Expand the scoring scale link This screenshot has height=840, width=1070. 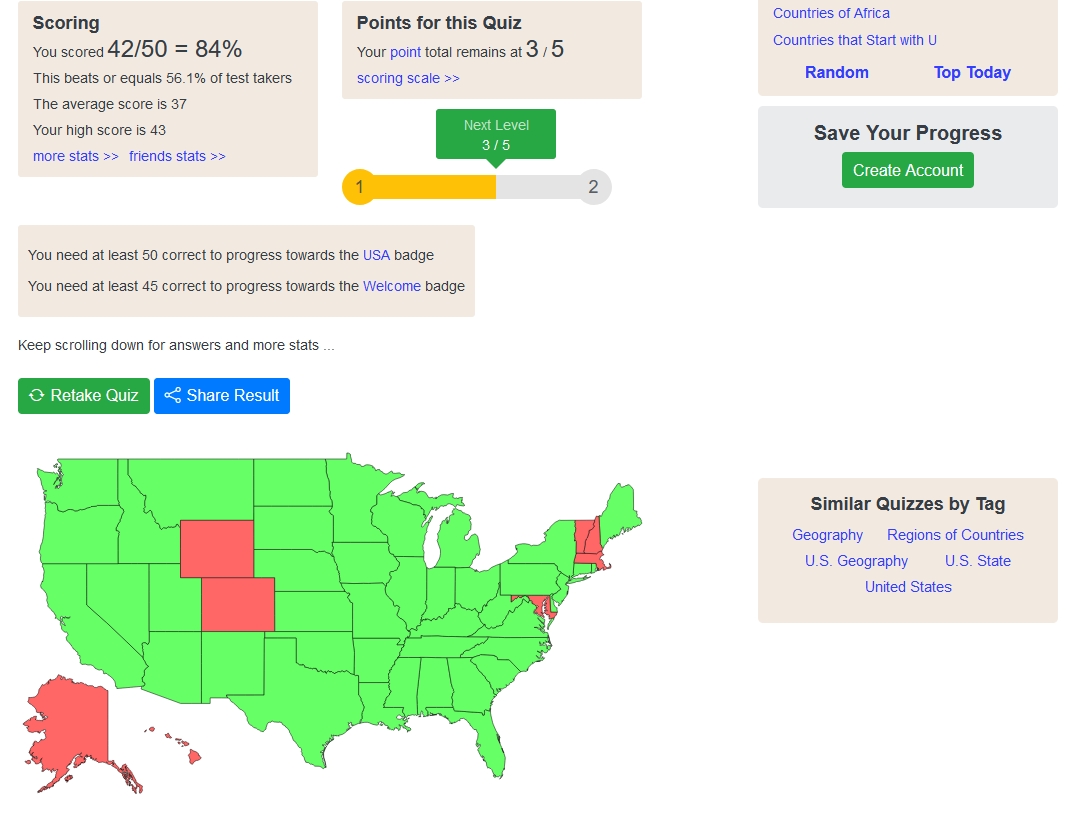[408, 78]
